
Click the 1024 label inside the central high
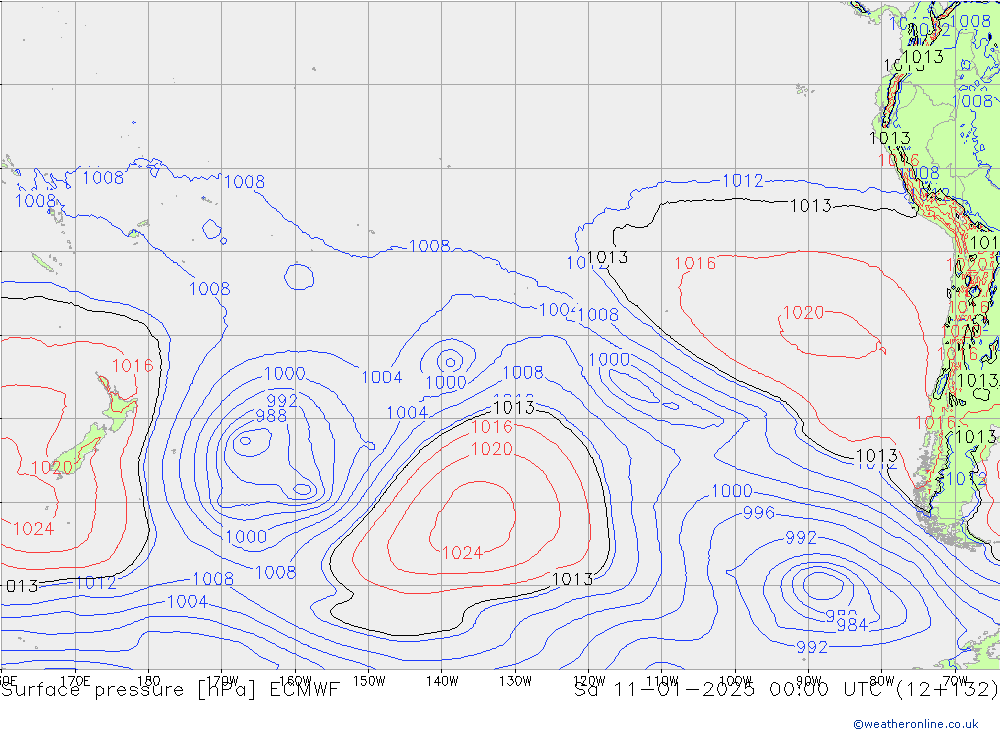coord(462,552)
